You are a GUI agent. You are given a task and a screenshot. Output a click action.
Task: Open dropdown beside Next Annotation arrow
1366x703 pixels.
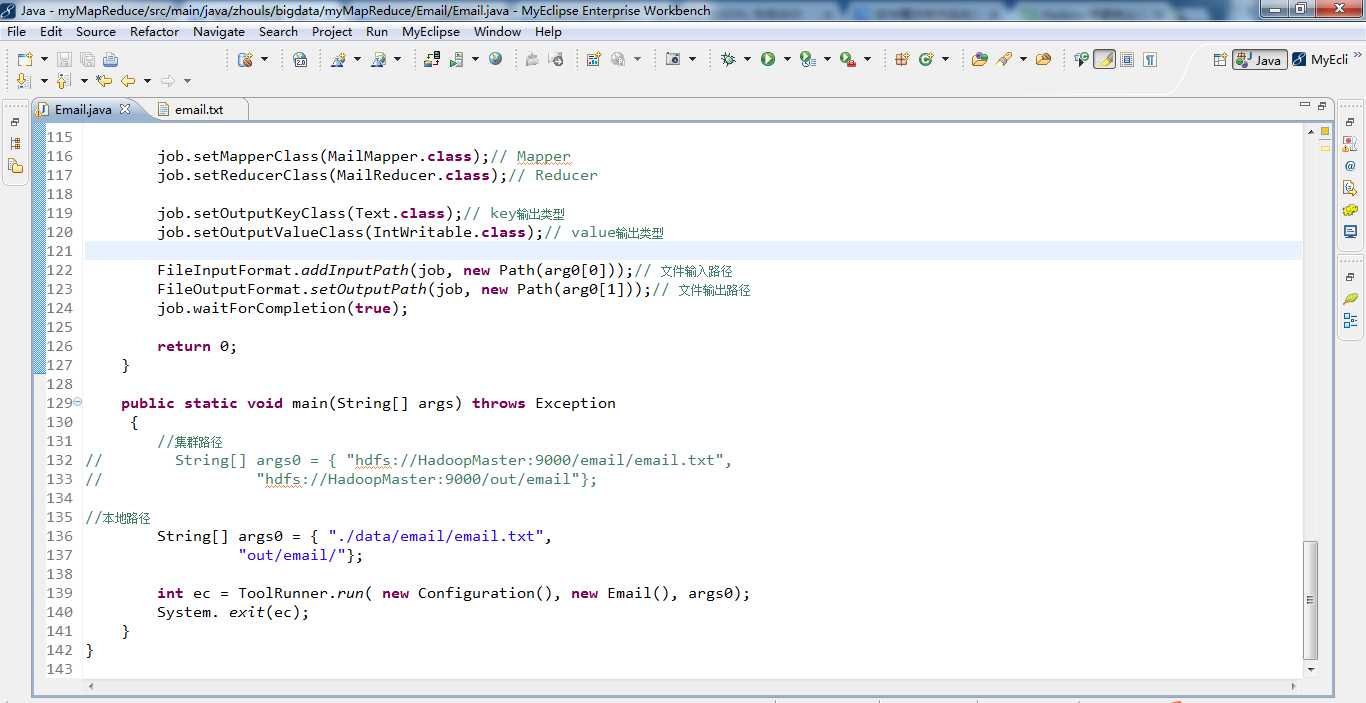click(44, 81)
